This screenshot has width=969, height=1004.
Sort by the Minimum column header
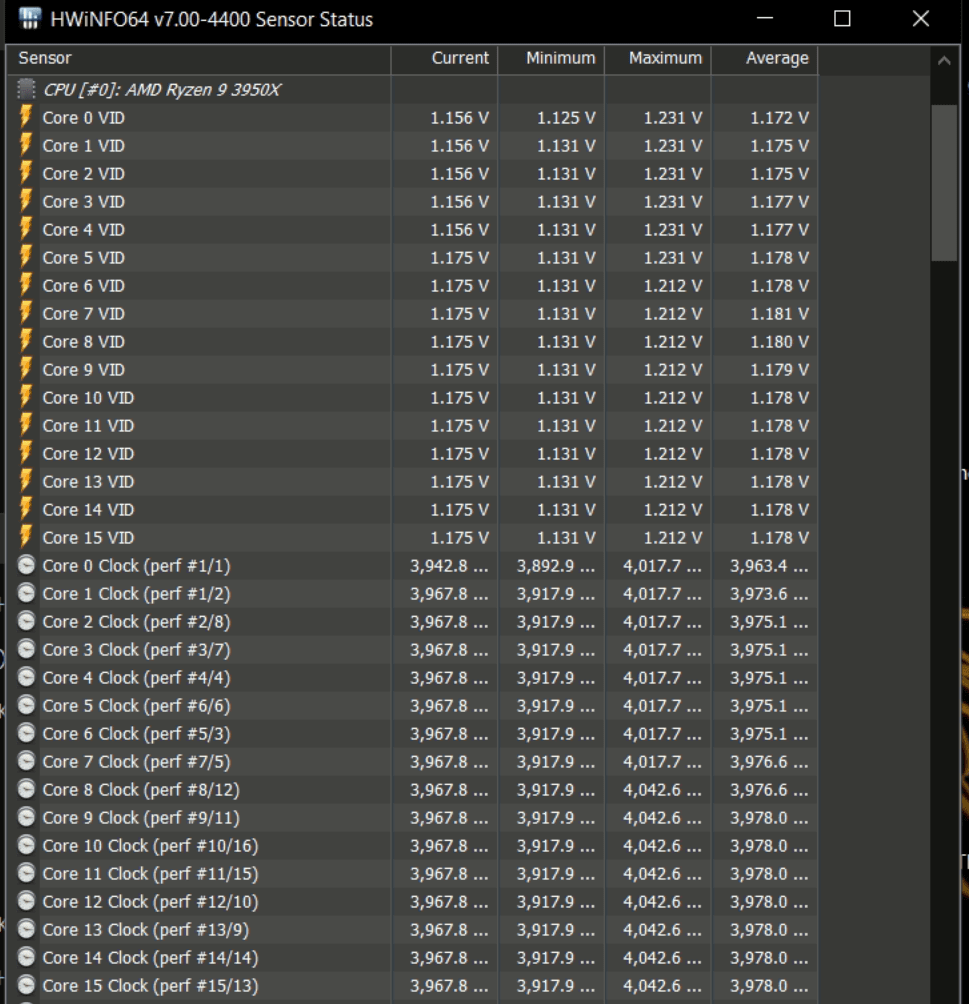[x=551, y=59]
